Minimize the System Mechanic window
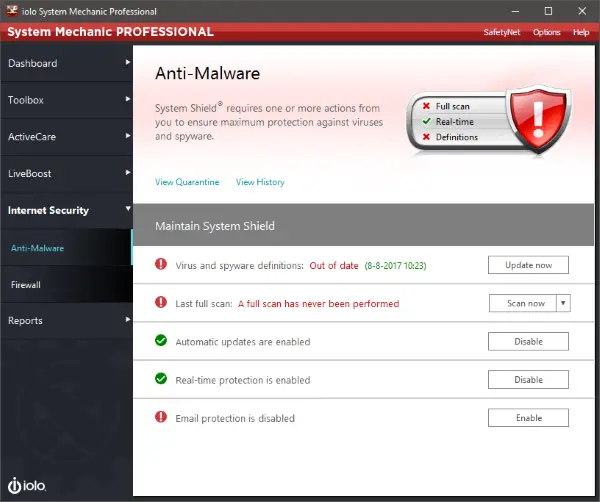The height and width of the screenshot is (502, 600). pos(515,11)
